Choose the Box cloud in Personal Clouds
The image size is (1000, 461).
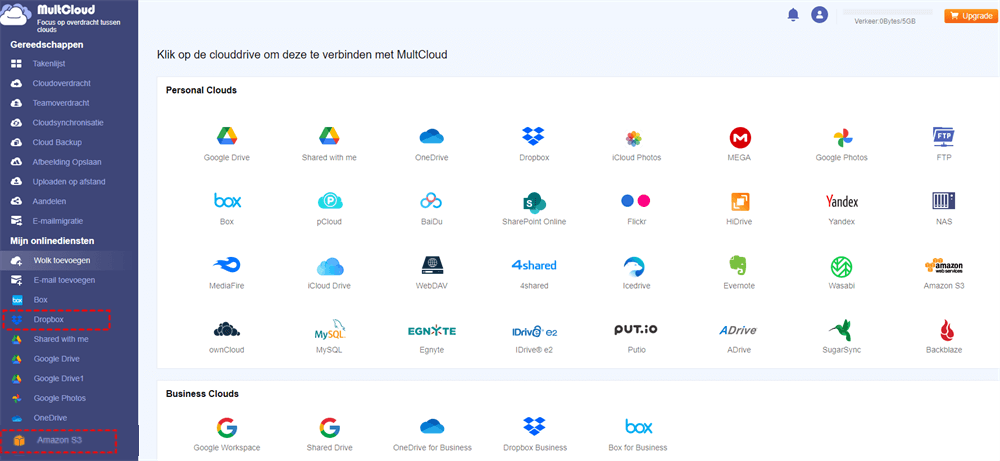(226, 208)
